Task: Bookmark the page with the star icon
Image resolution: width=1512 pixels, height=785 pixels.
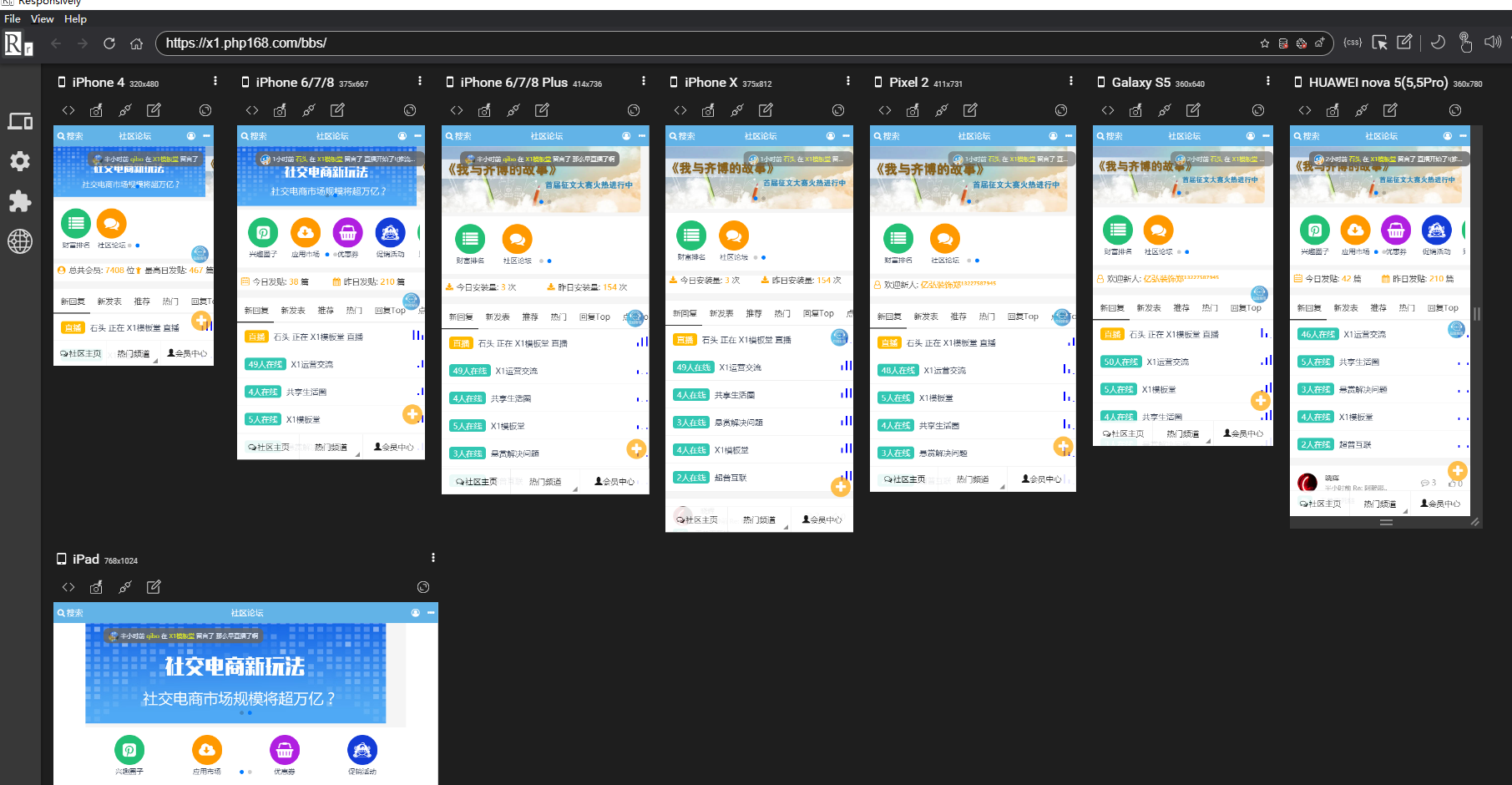Action: 1265,43
